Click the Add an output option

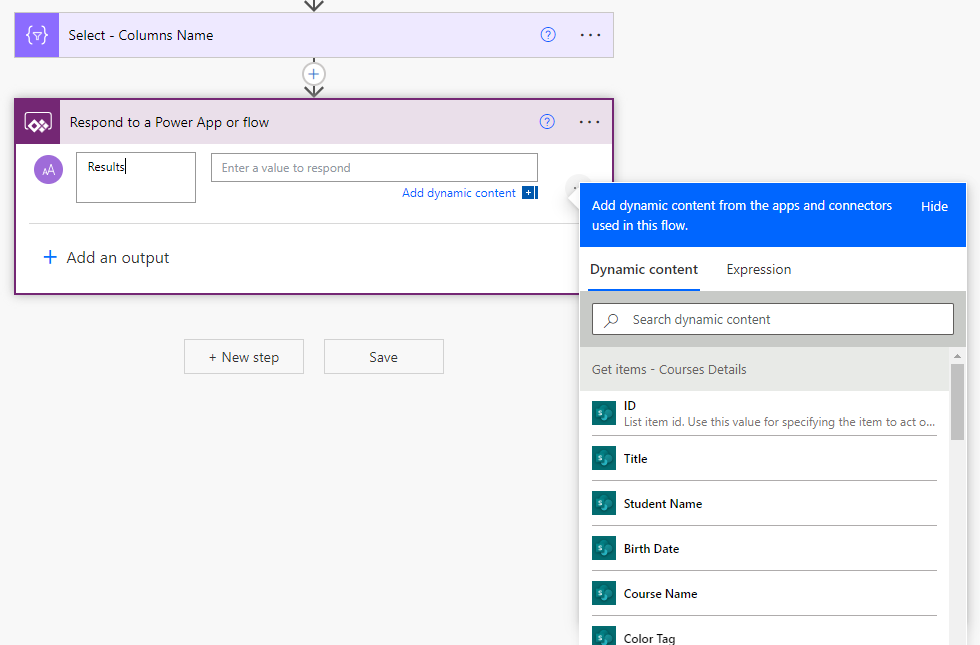click(107, 258)
